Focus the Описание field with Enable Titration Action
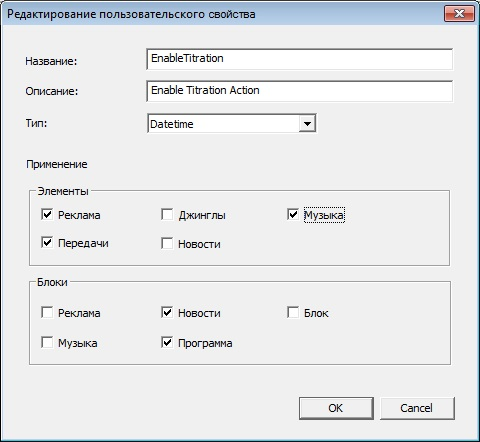This screenshot has height=442, width=480. 299,91
